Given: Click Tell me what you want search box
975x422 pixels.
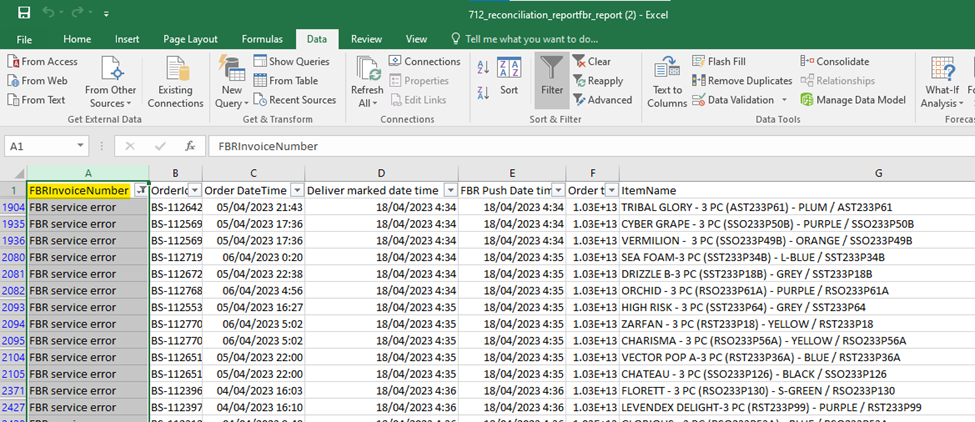Looking at the screenshot, I should pos(532,39).
